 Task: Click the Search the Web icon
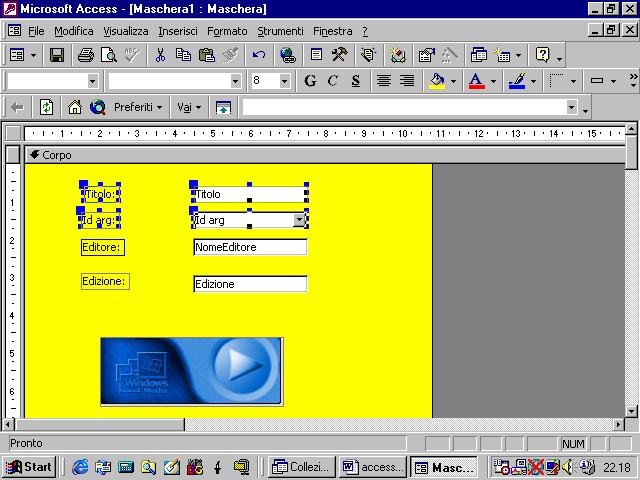(x=98, y=107)
